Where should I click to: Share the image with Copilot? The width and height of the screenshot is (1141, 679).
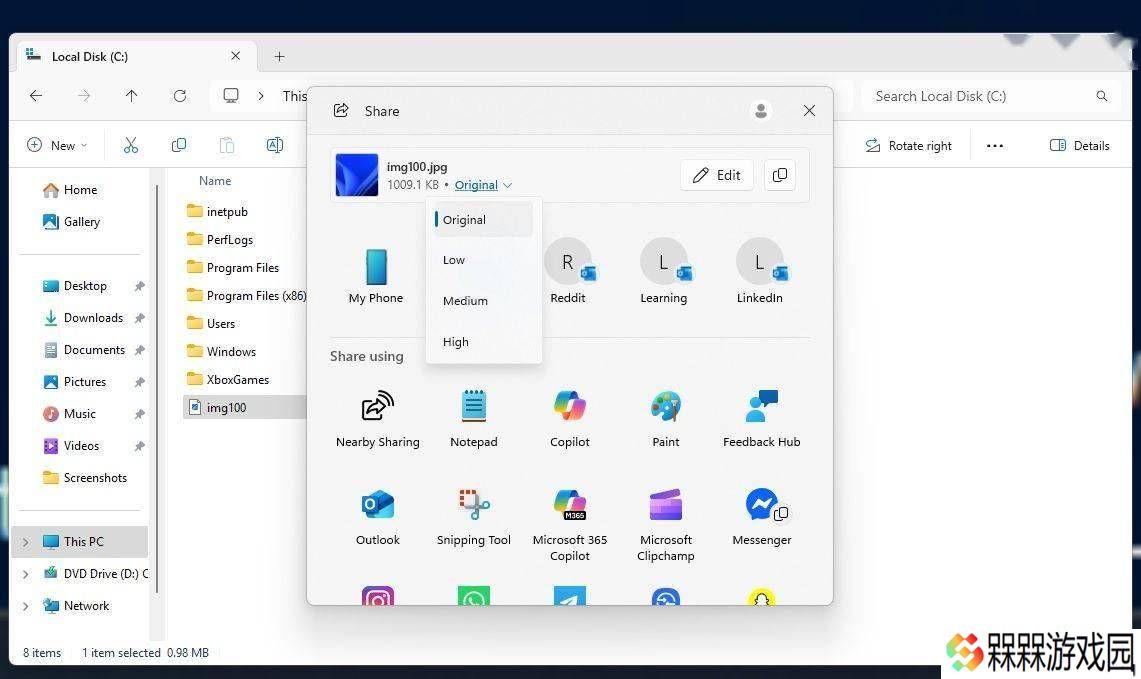point(570,419)
